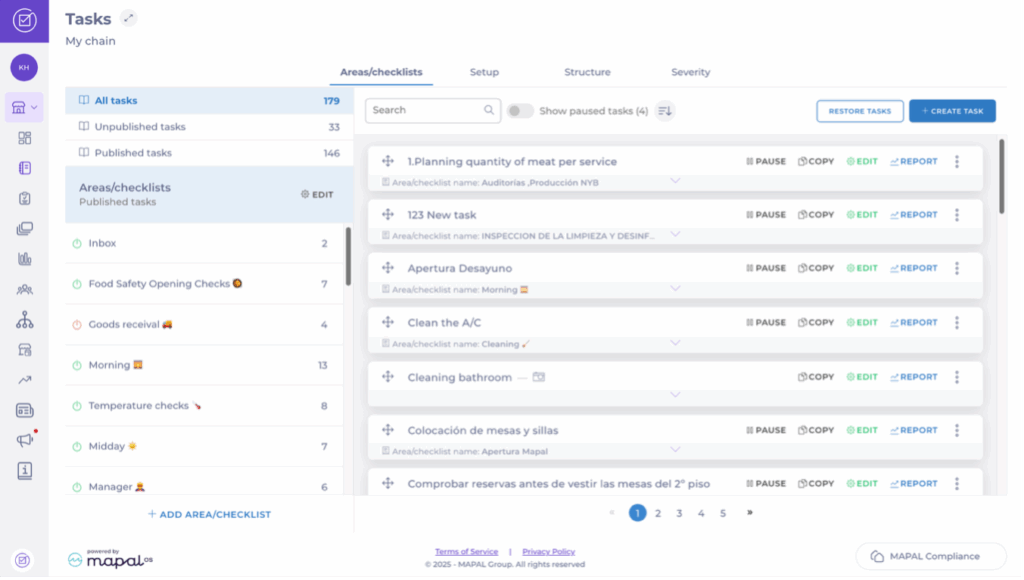This screenshot has width=1024, height=580.
Task: Open the store dropdown in left sidebar
Action: [x=25, y=107]
